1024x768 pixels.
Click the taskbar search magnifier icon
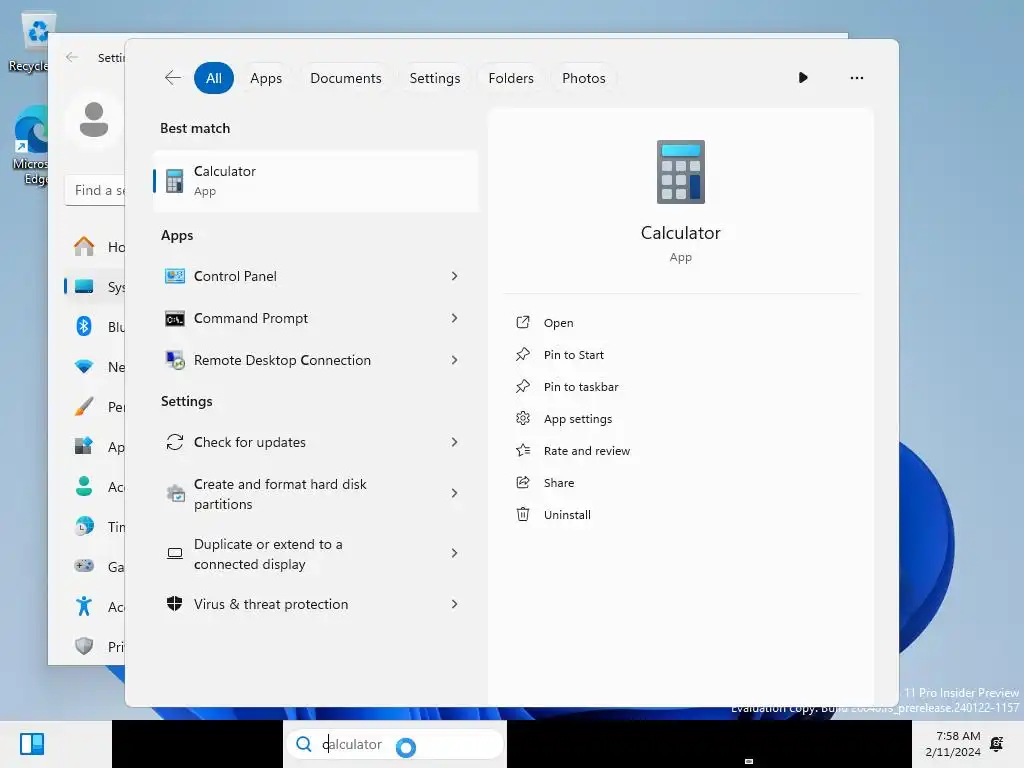coord(304,744)
